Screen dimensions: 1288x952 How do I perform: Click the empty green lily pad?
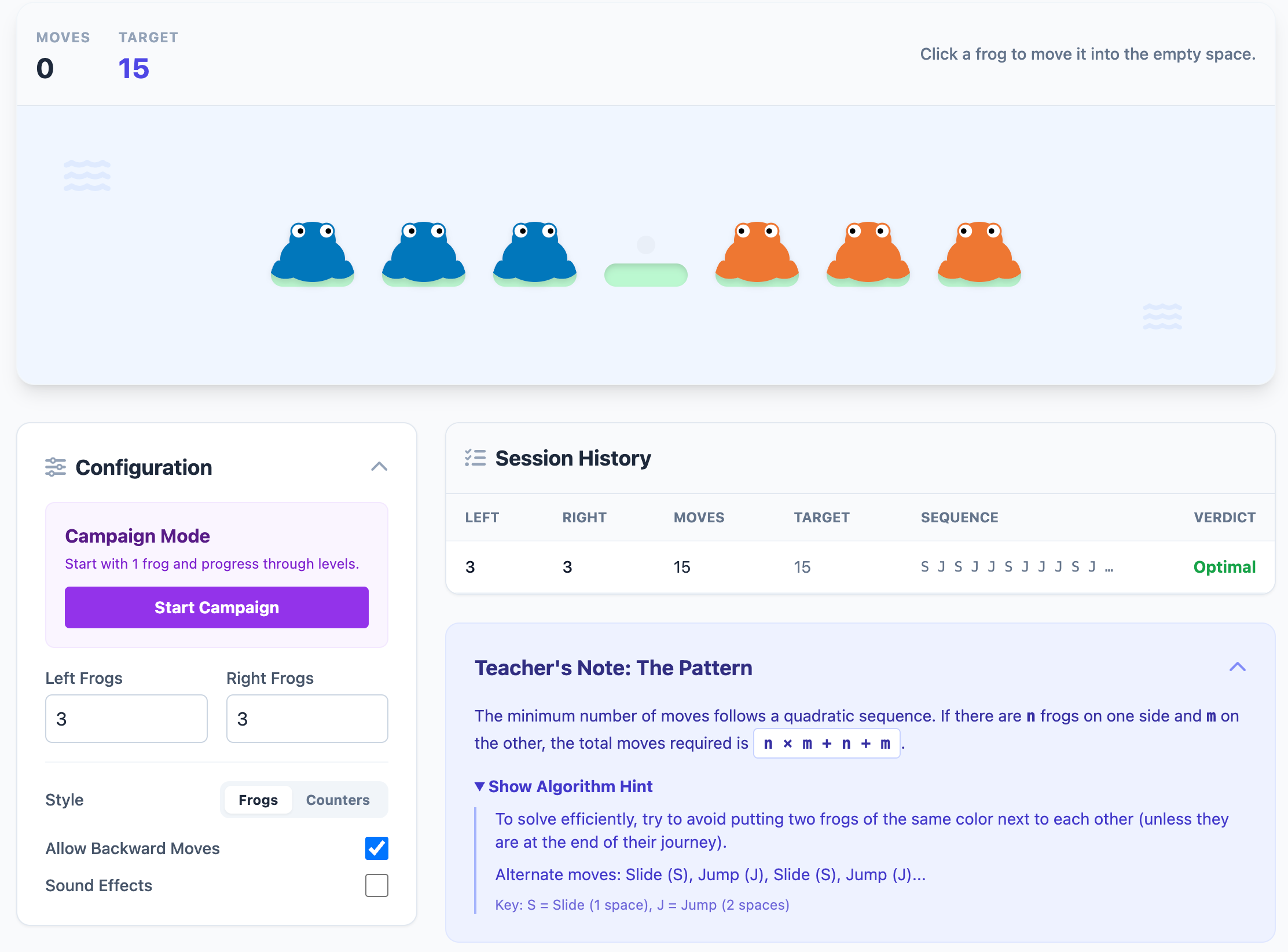pos(646,274)
